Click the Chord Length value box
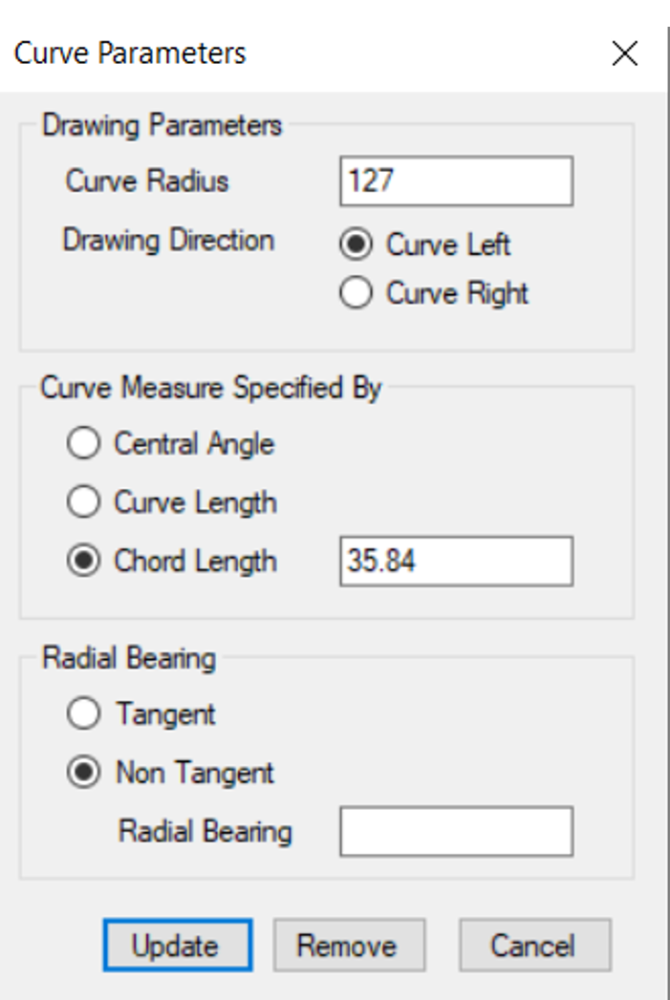 (455, 561)
